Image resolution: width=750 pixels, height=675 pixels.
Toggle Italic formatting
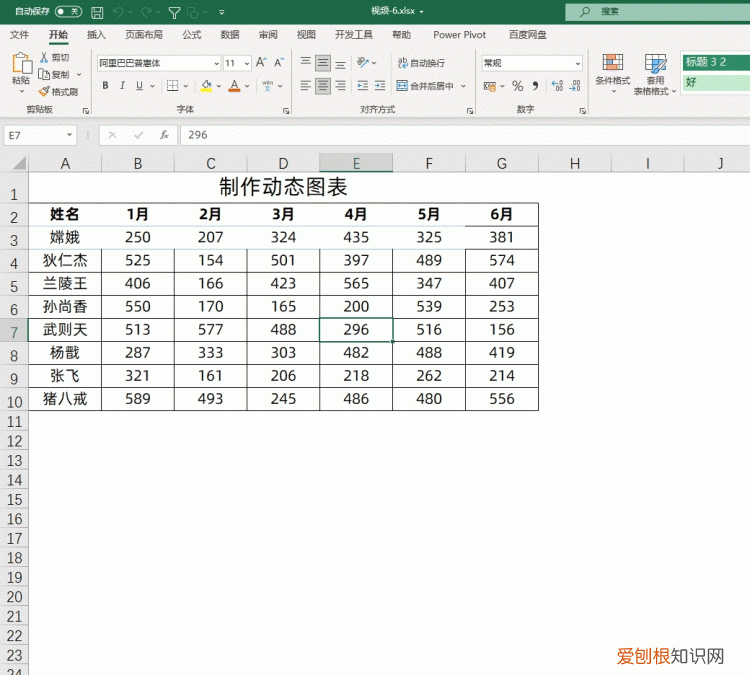(122, 86)
